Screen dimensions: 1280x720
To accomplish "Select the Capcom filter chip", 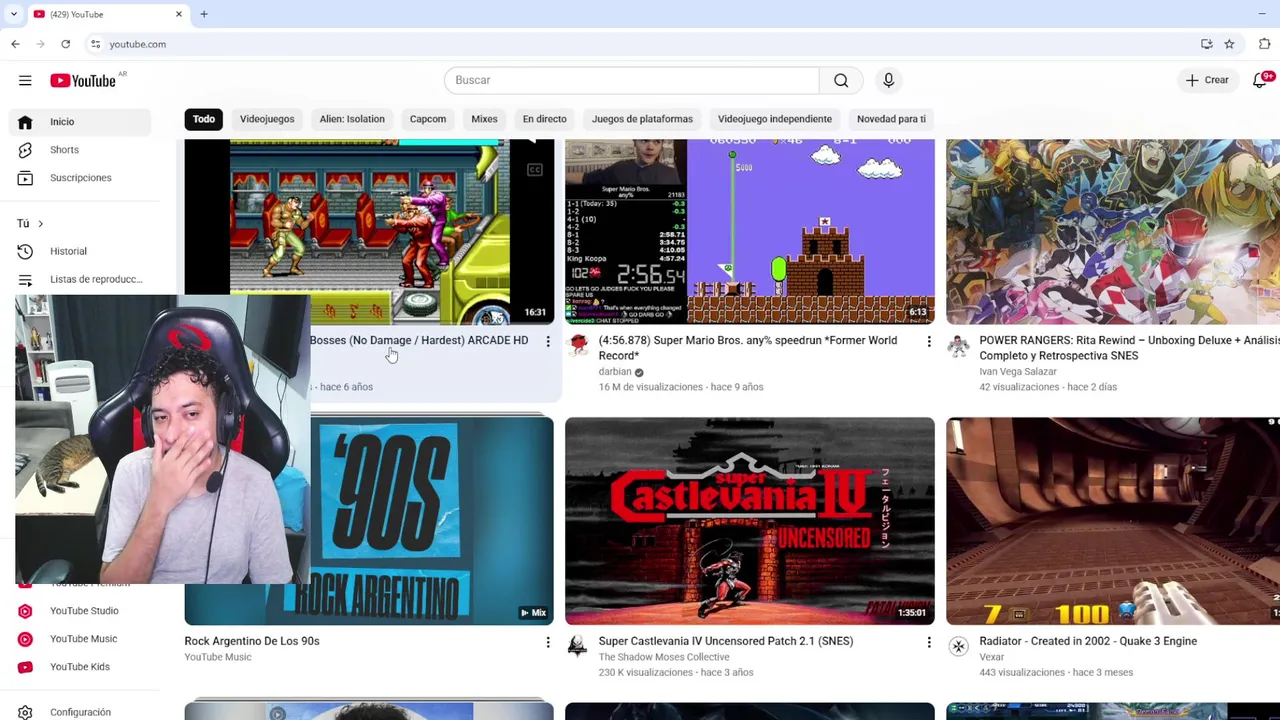I will [428, 119].
